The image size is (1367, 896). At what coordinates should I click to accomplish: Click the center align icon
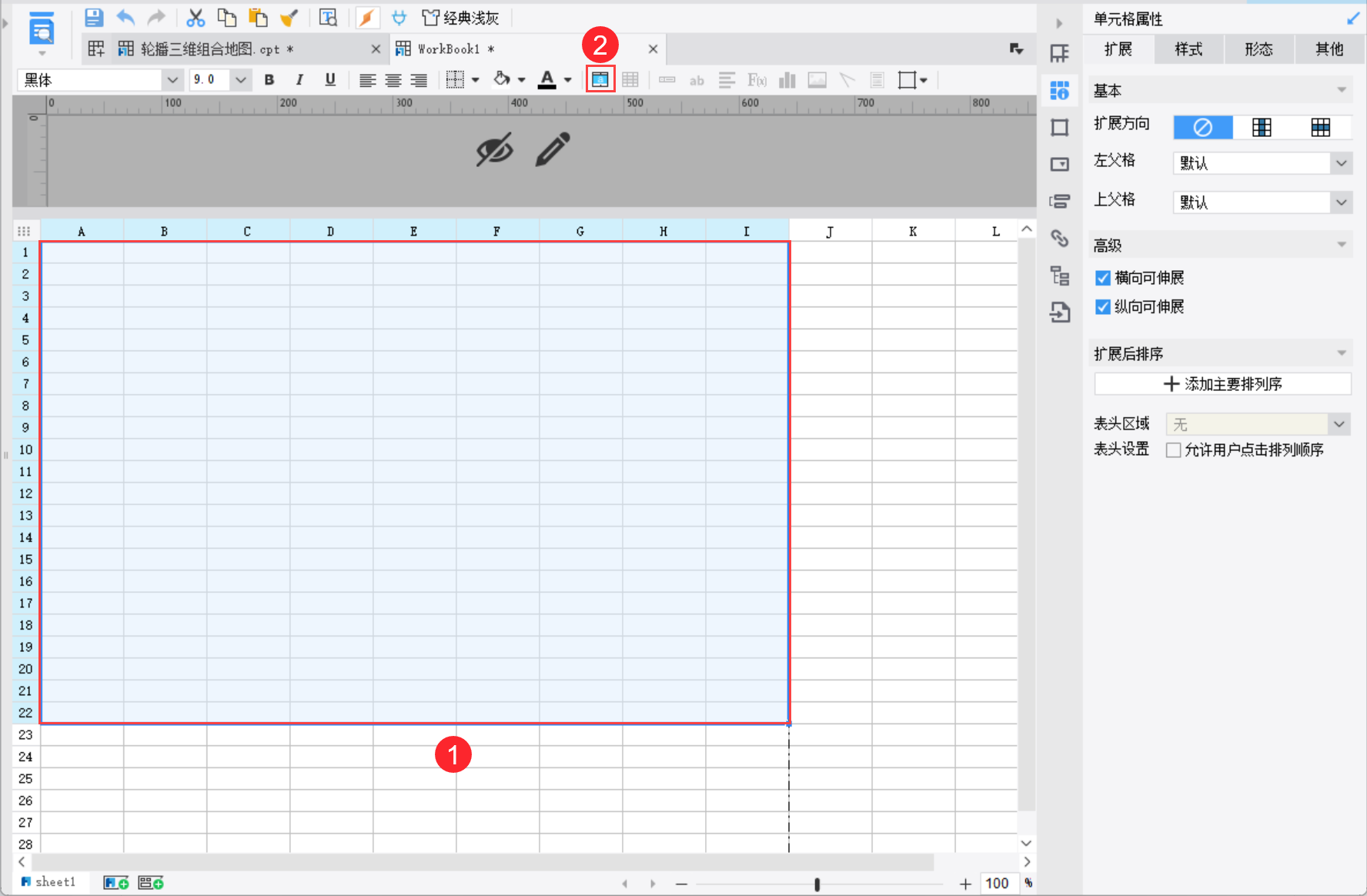pos(393,80)
